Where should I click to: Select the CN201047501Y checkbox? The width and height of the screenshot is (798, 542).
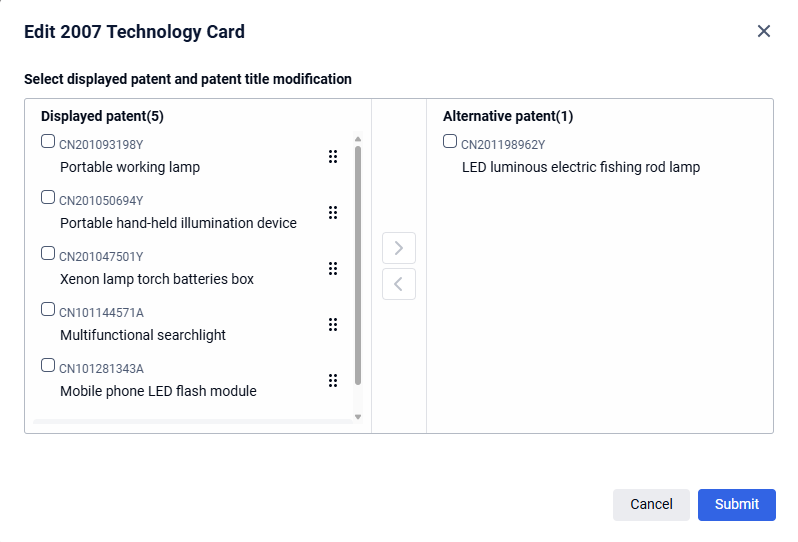tap(48, 254)
